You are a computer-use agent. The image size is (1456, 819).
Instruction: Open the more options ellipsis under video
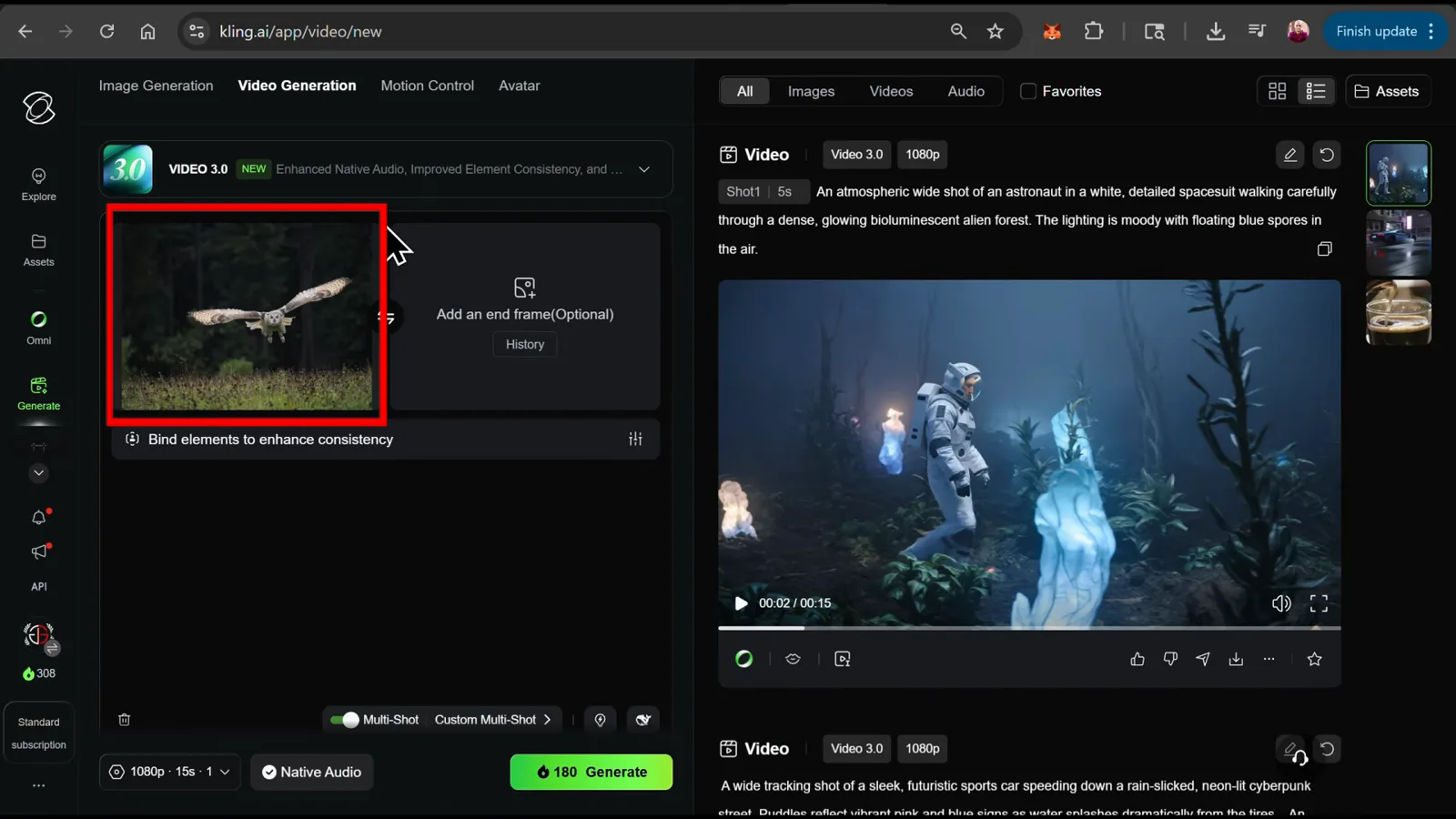1269,659
